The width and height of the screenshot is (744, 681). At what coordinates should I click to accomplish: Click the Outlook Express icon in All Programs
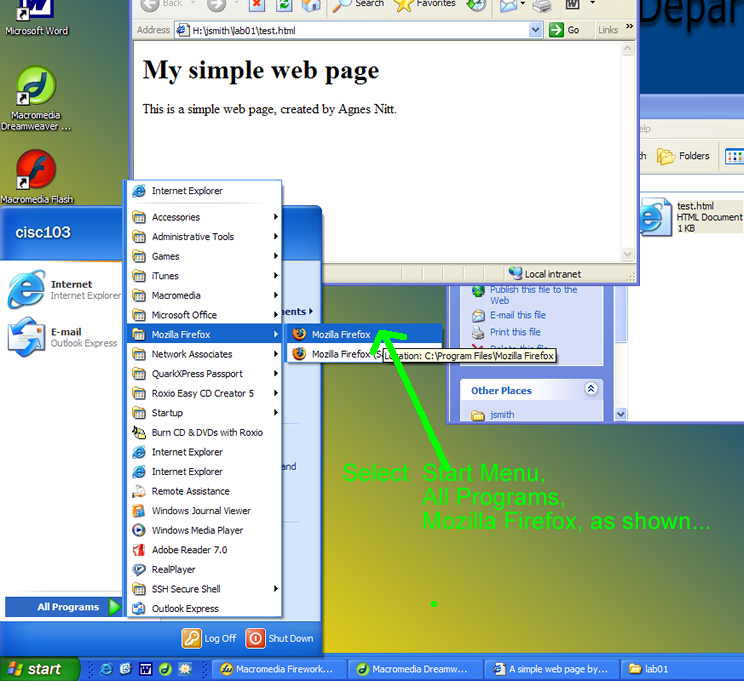click(x=139, y=608)
